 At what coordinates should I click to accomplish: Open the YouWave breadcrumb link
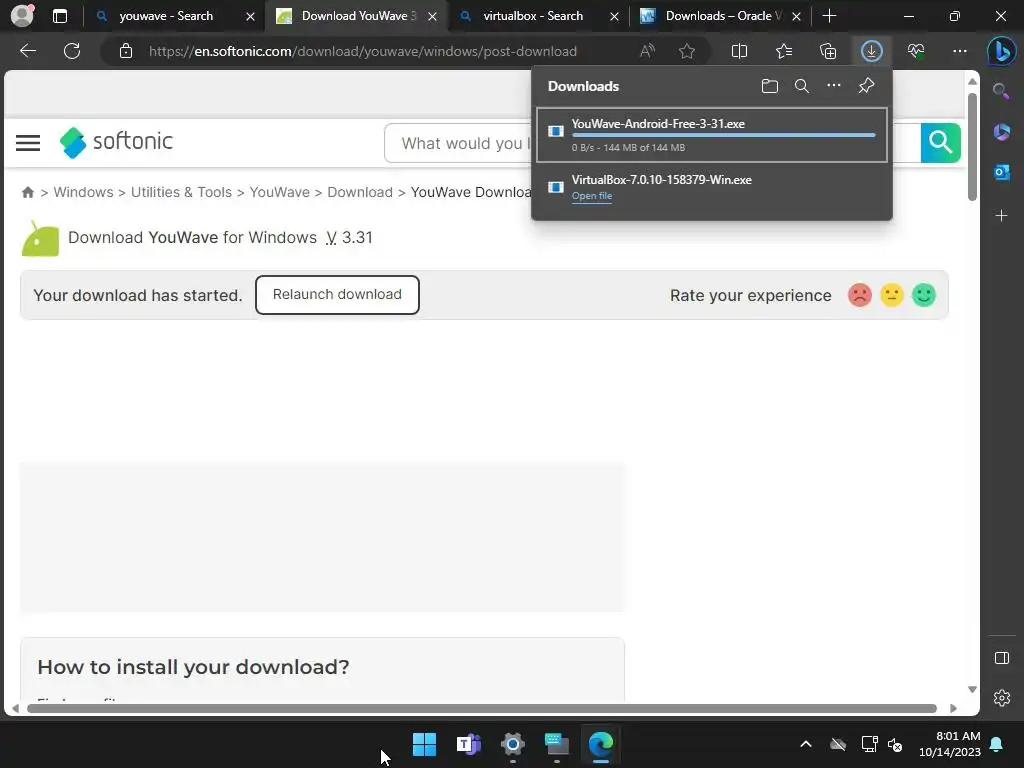[x=280, y=192]
